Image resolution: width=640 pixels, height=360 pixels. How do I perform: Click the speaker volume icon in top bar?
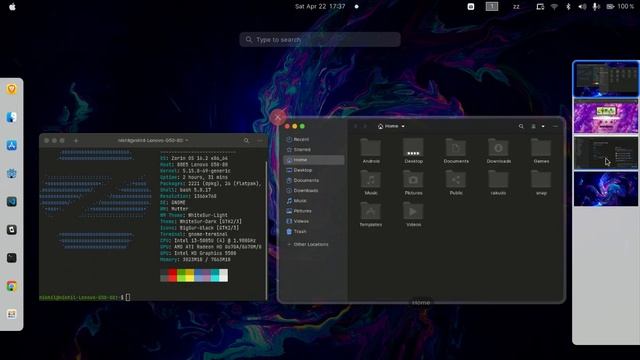(582, 7)
